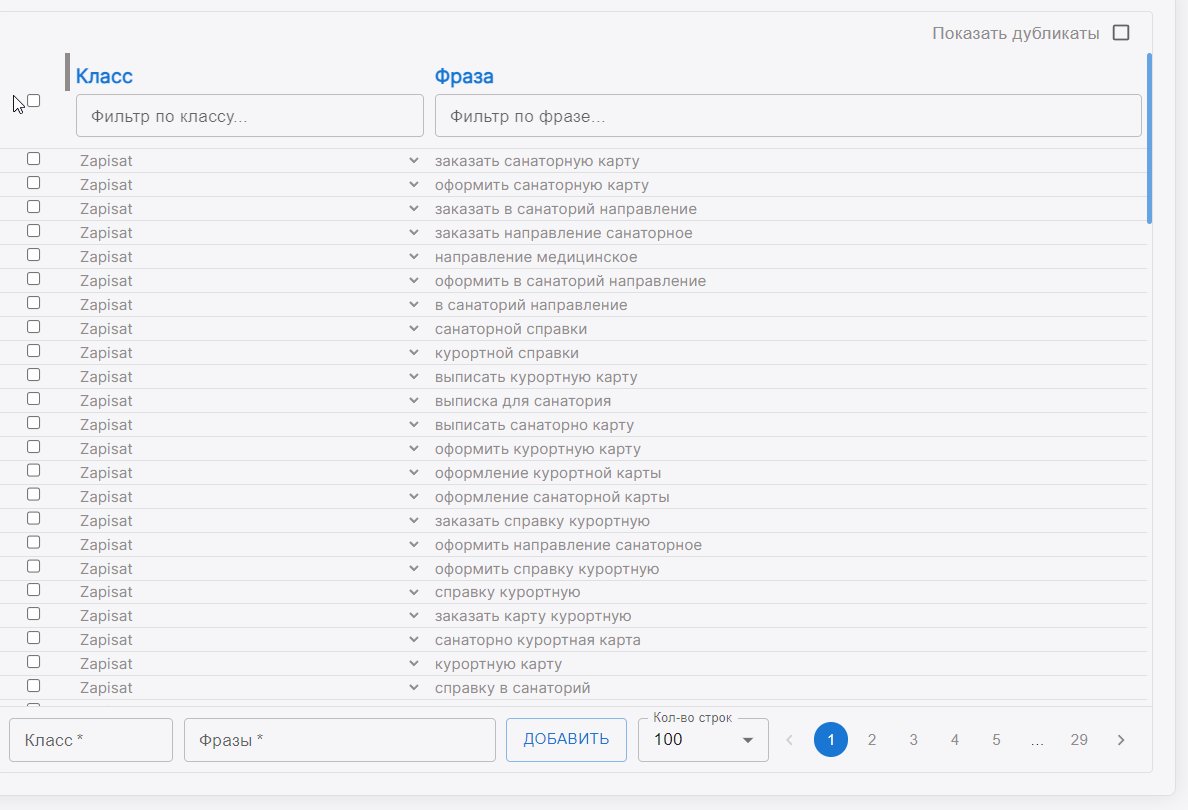Select checkbox for row направление медицинское
This screenshot has width=1188, height=810.
[34, 255]
